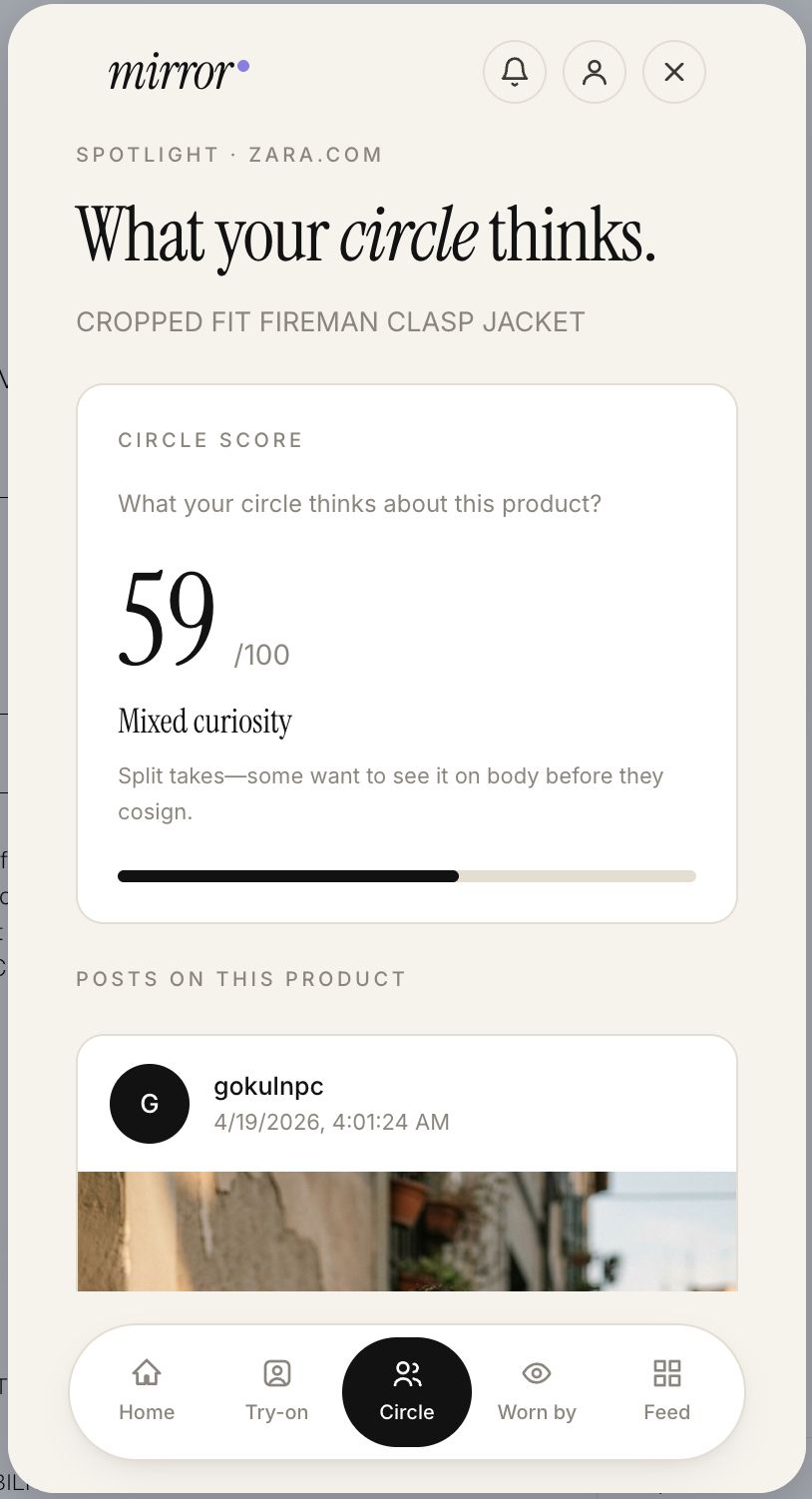Click the 59 score number
Image resolution: width=812 pixels, height=1499 pixels.
167,619
